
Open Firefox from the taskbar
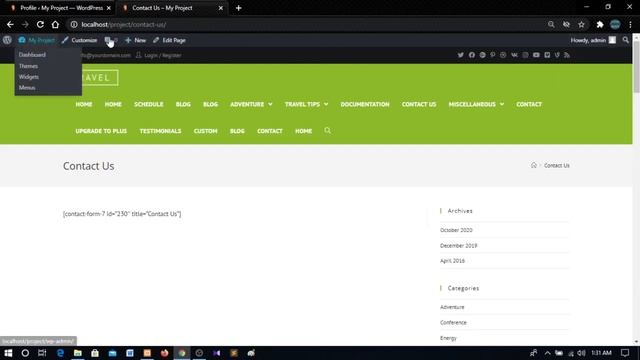[x=164, y=353]
